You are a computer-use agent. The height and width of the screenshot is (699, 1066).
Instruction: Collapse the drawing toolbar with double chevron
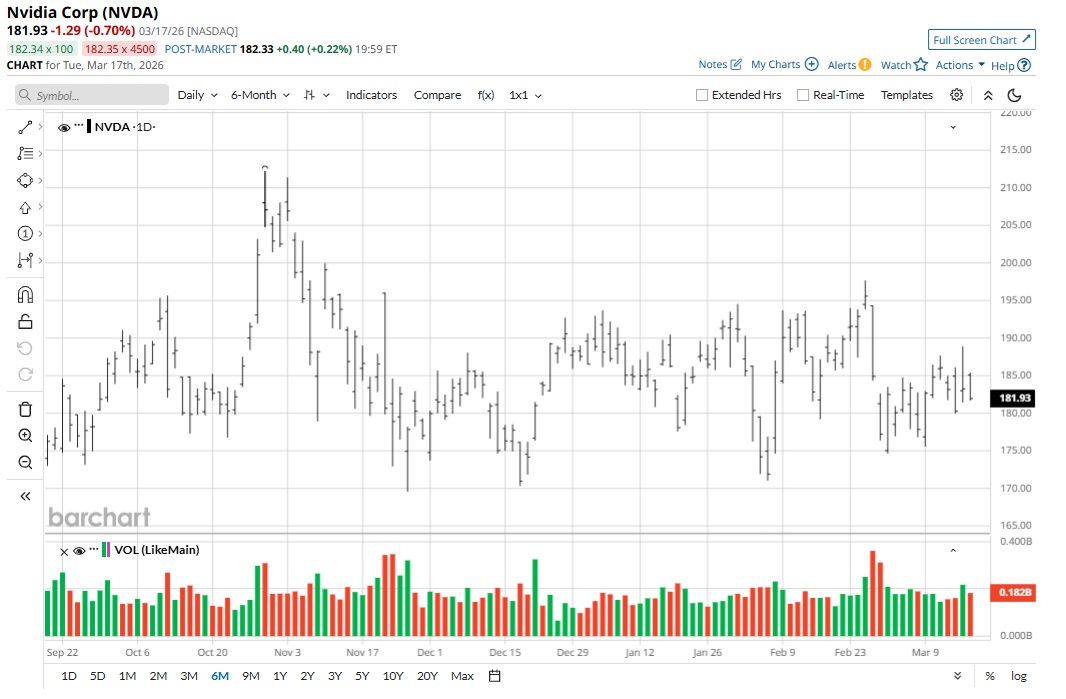(25, 496)
